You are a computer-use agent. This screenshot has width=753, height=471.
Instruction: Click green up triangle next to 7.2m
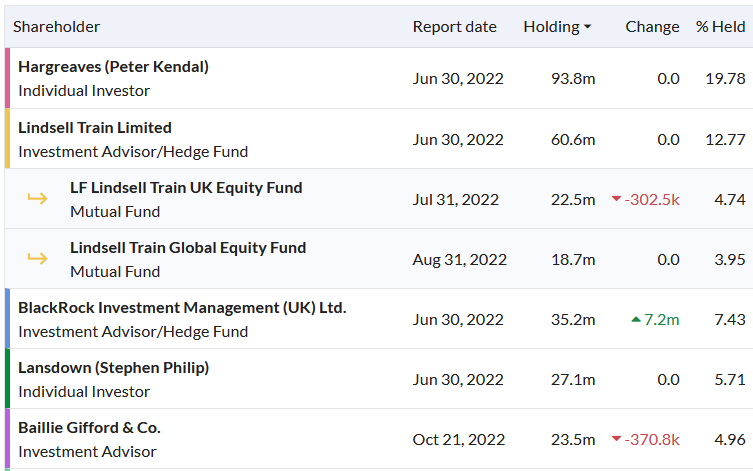tap(636, 320)
